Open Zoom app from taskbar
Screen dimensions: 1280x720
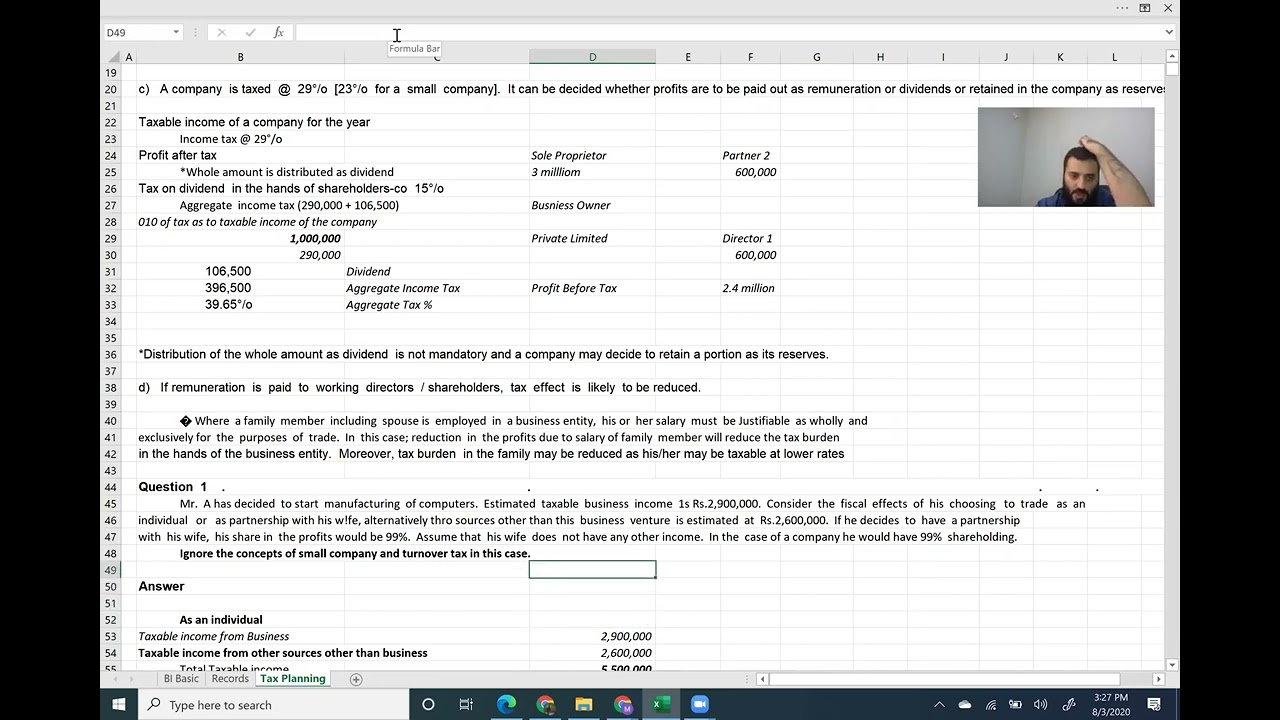coord(700,704)
